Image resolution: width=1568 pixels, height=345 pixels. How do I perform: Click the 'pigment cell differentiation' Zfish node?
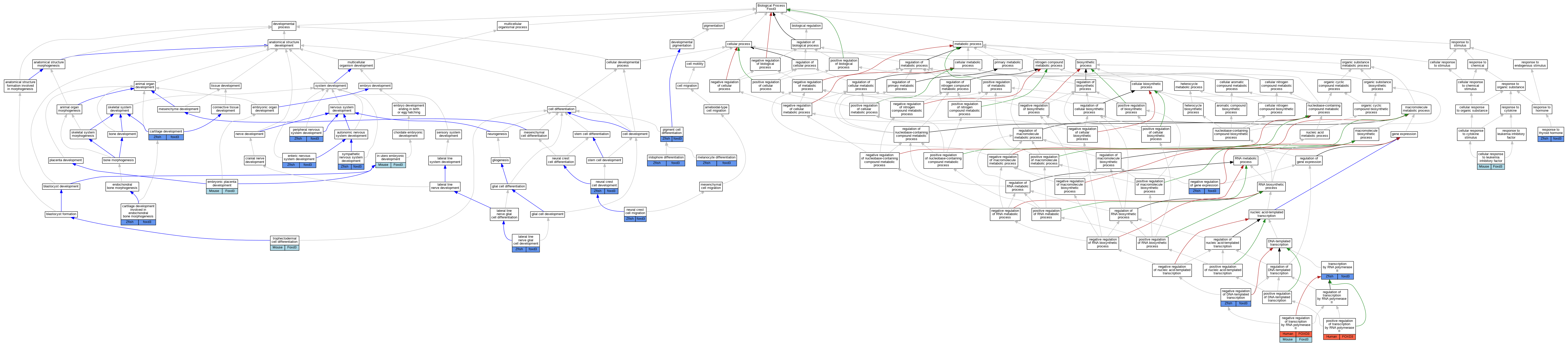672,133
